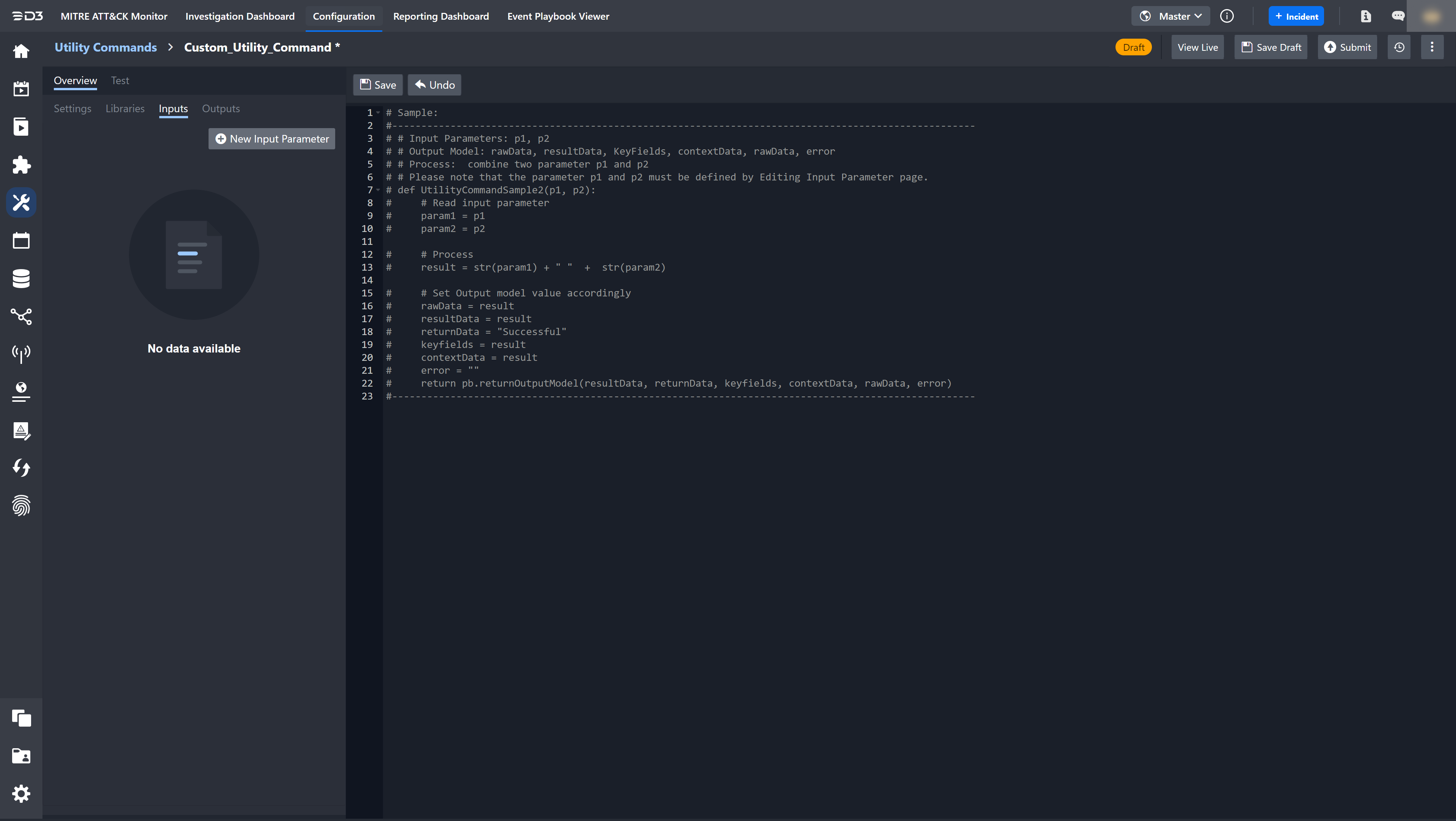Image resolution: width=1456 pixels, height=821 pixels.
Task: Select the active Utility Commands wrench icon
Action: click(x=21, y=202)
